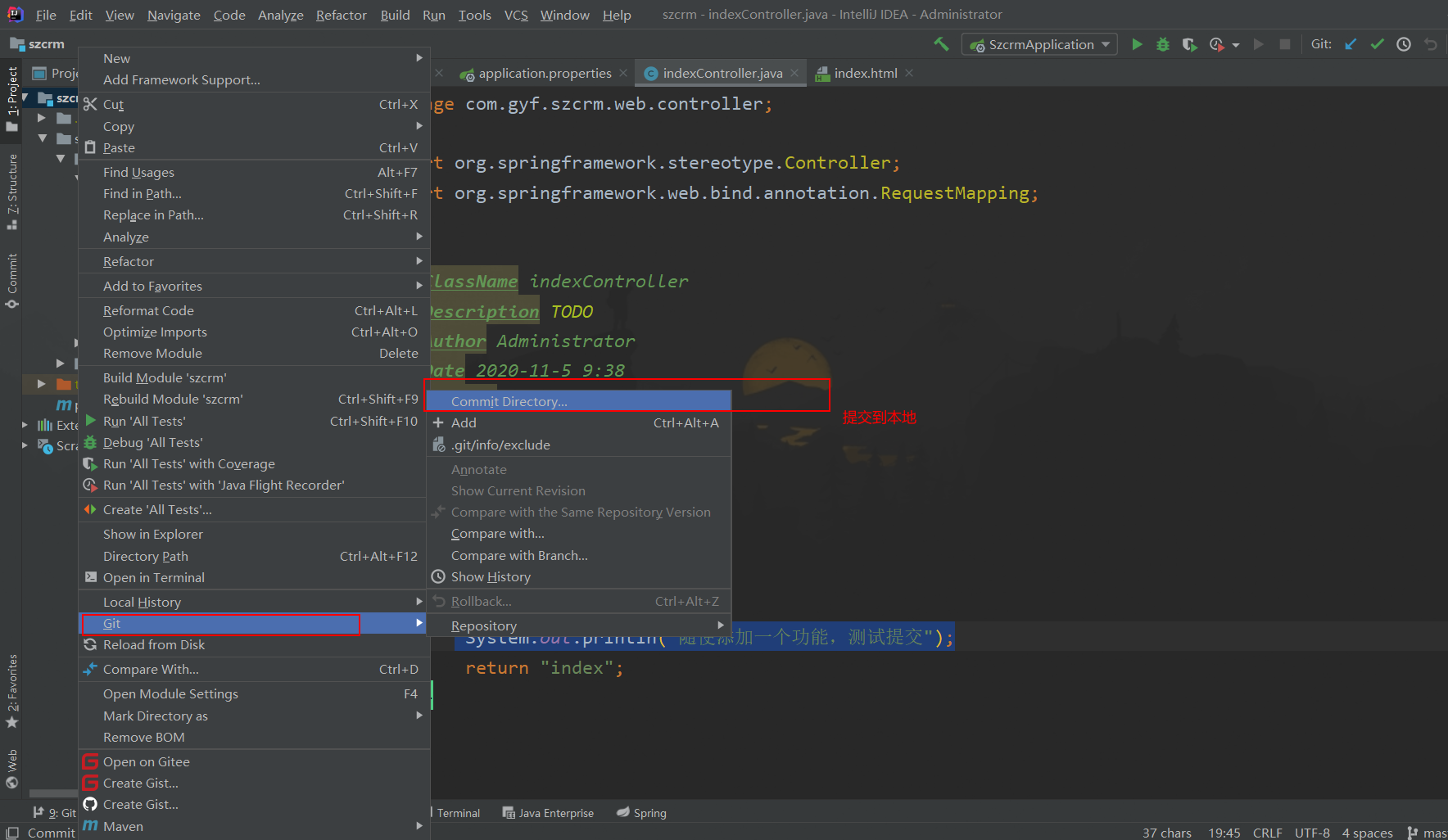Click 4 spaces indent setting
Image resolution: width=1448 pixels, height=840 pixels.
1367,833
